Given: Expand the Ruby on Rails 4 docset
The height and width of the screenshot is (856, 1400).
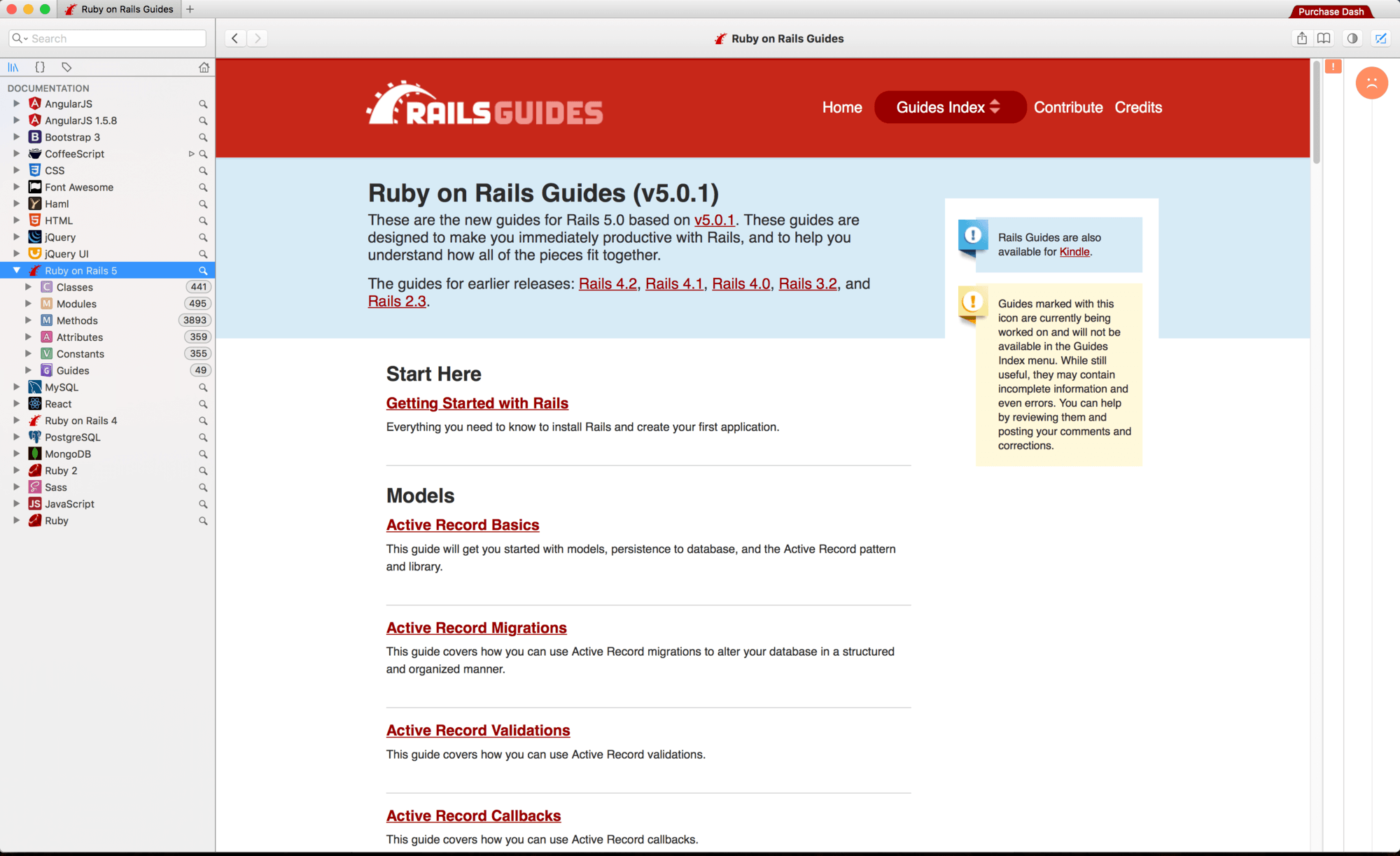Looking at the screenshot, I should click(x=16, y=421).
